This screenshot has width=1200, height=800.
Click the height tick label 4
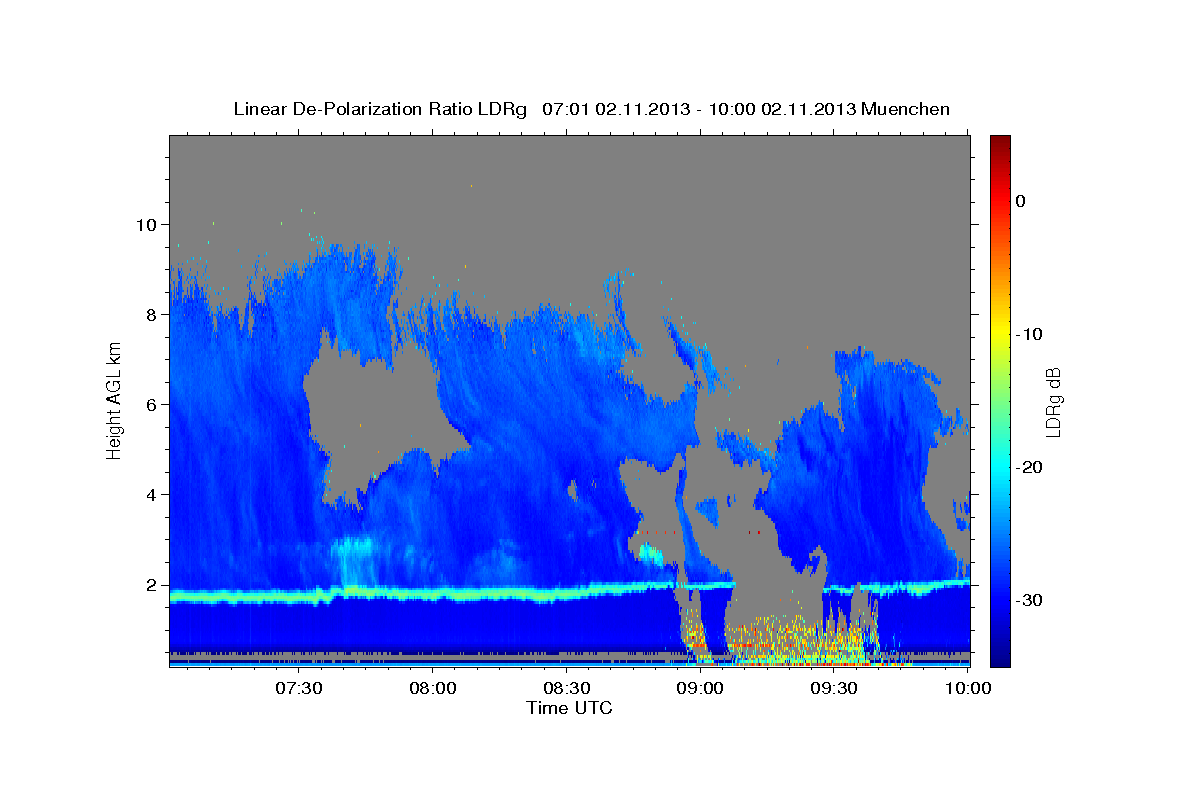[x=153, y=495]
